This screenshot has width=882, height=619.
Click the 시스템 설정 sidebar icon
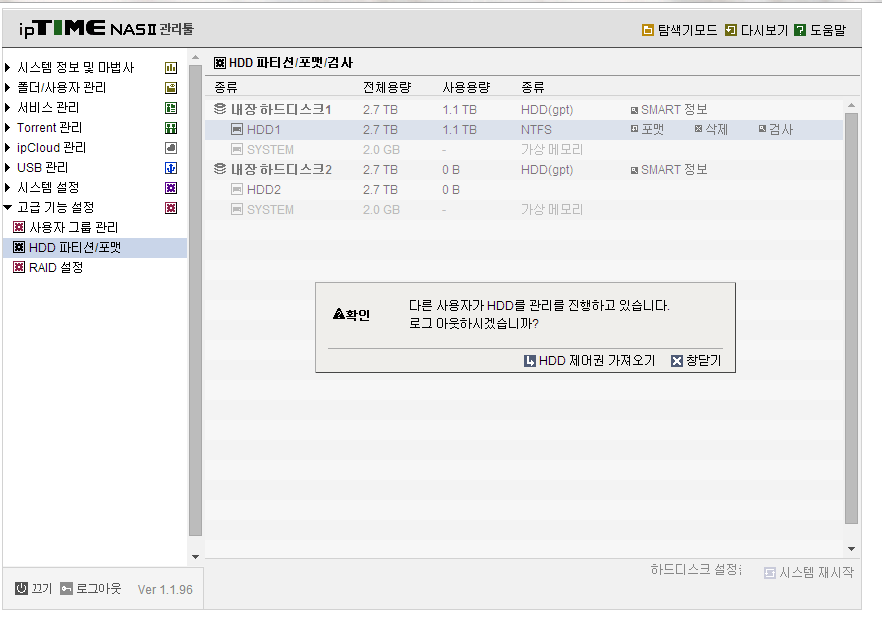click(x=171, y=188)
